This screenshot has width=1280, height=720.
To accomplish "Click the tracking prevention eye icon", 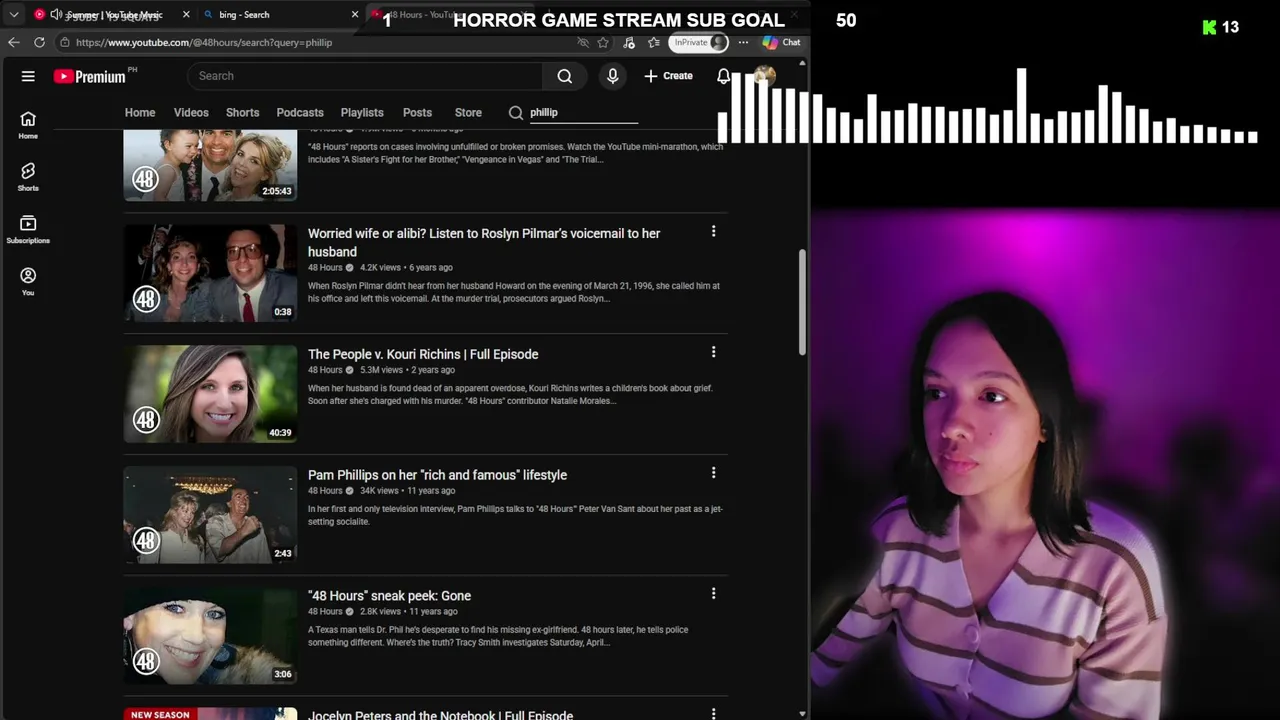I will 583,42.
